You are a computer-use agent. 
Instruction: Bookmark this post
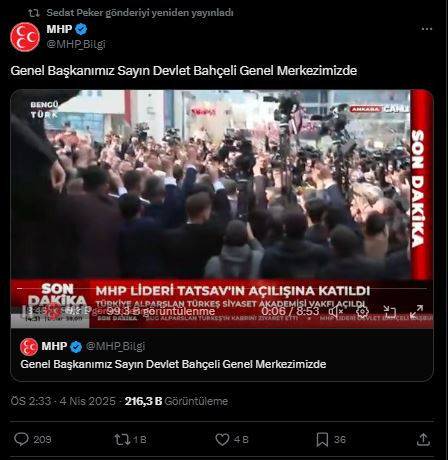click(x=322, y=440)
